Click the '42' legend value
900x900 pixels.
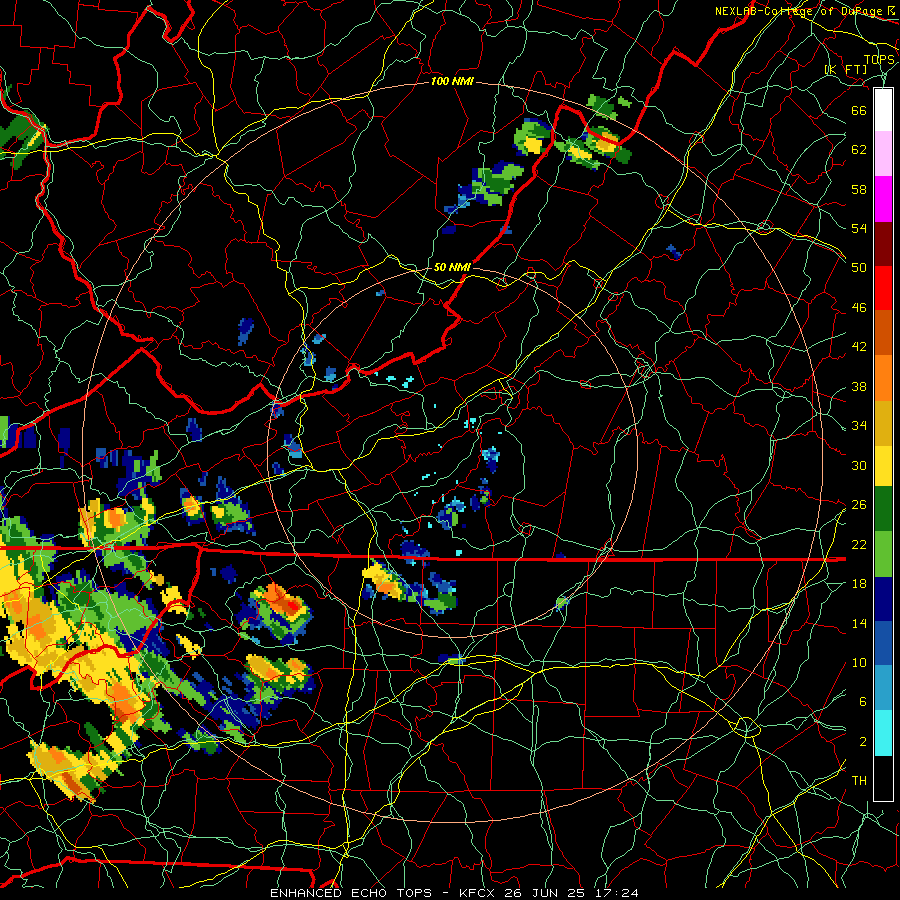pyautogui.click(x=859, y=347)
